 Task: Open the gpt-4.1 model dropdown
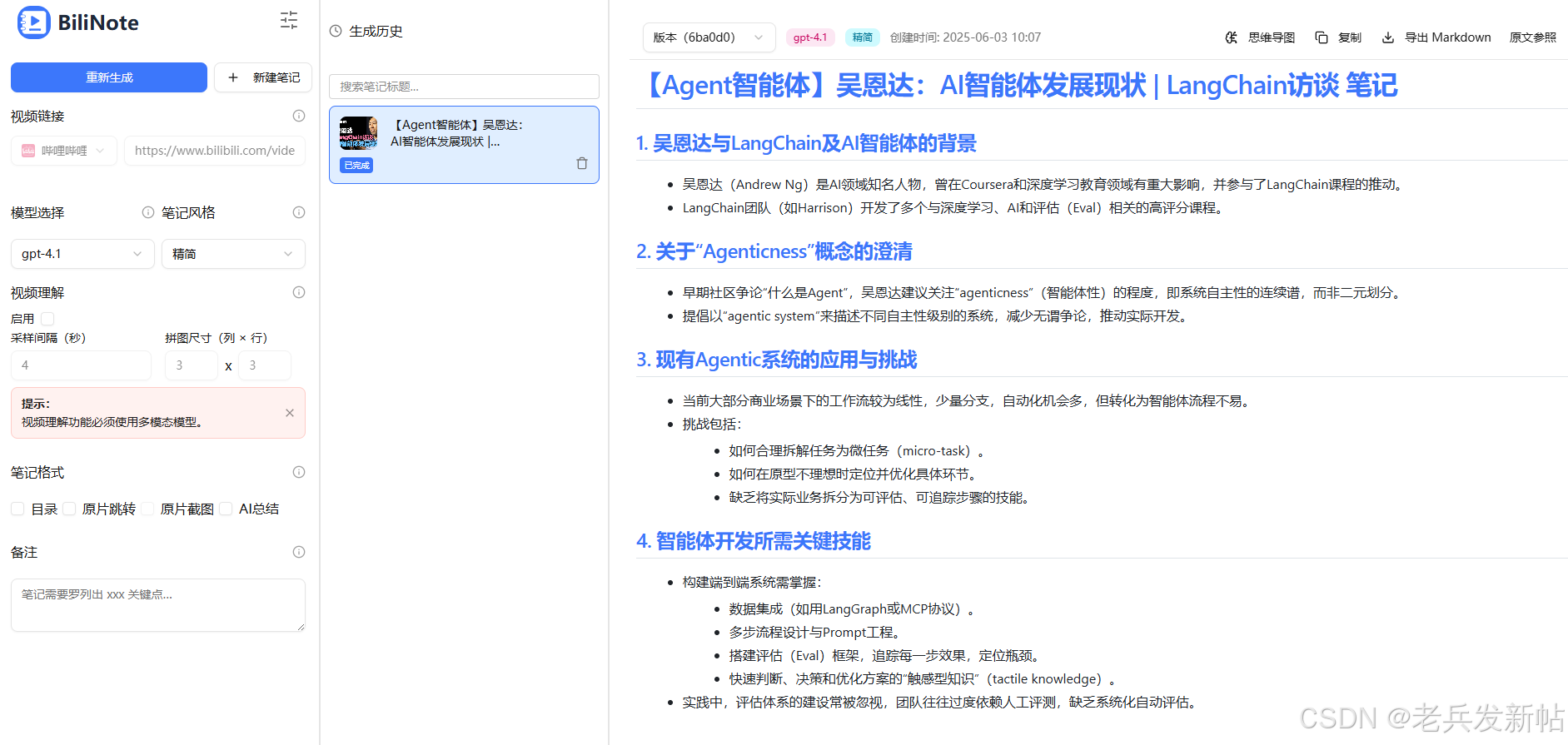[82, 254]
